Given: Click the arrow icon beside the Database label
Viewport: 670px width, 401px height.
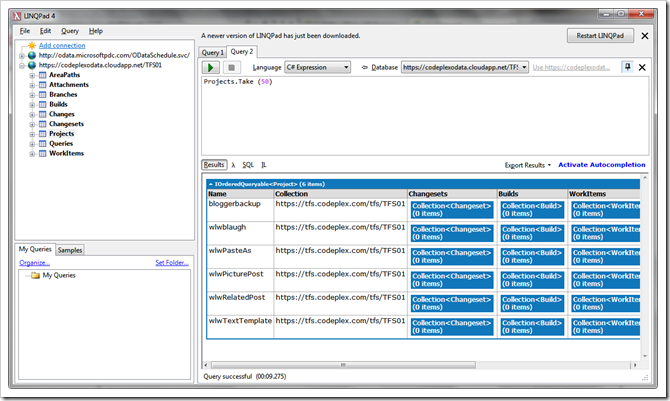Looking at the screenshot, I should (364, 68).
